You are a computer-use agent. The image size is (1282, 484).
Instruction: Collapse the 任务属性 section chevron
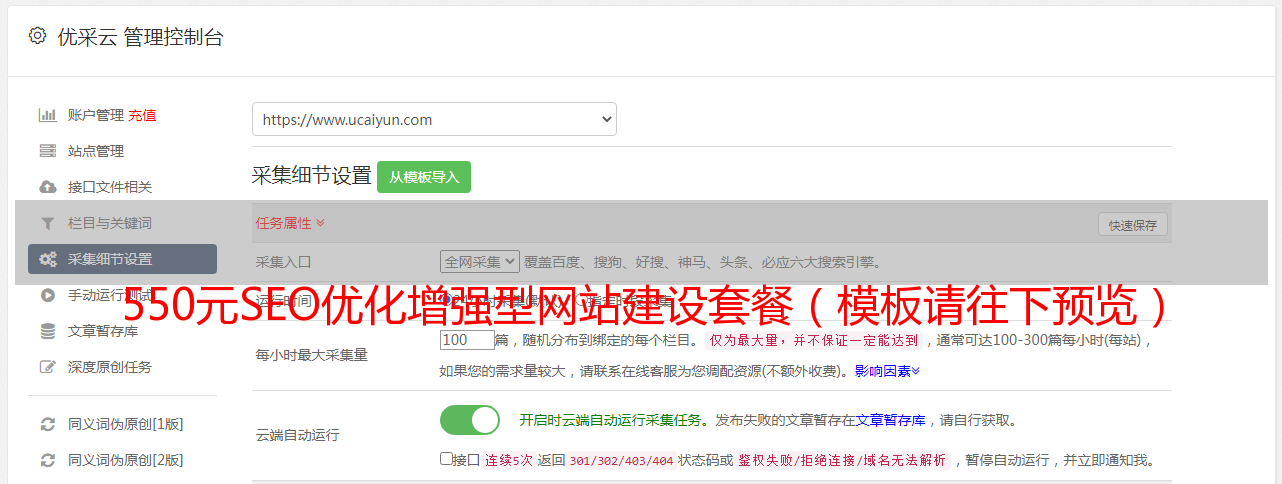click(x=320, y=223)
